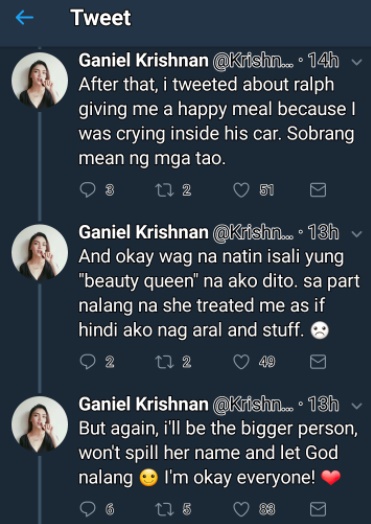Open Ganiel Krishnan's profile from first tweet name
This screenshot has width=371, height=524.
[143, 60]
